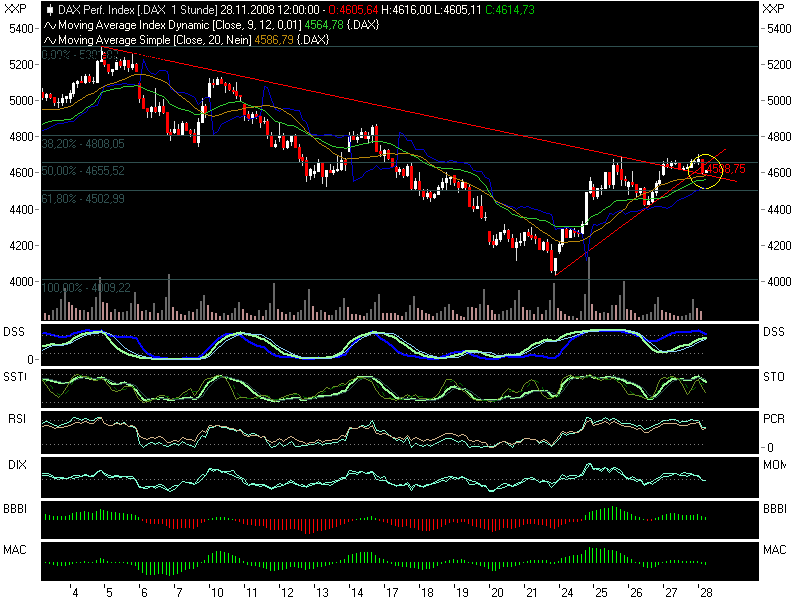Click the date marker 10 on the time axis
800x600 pixels.
[x=215, y=590]
